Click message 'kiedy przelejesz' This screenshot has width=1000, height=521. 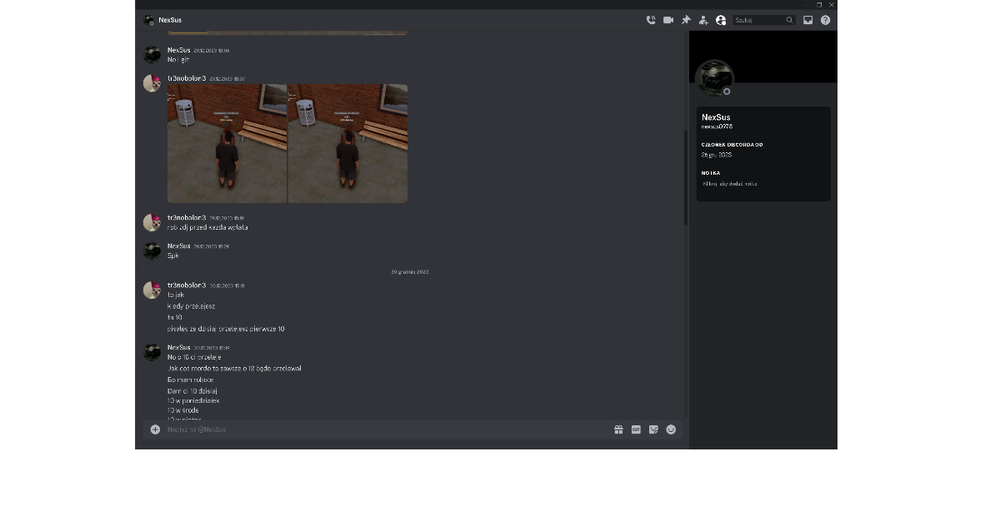[191, 306]
